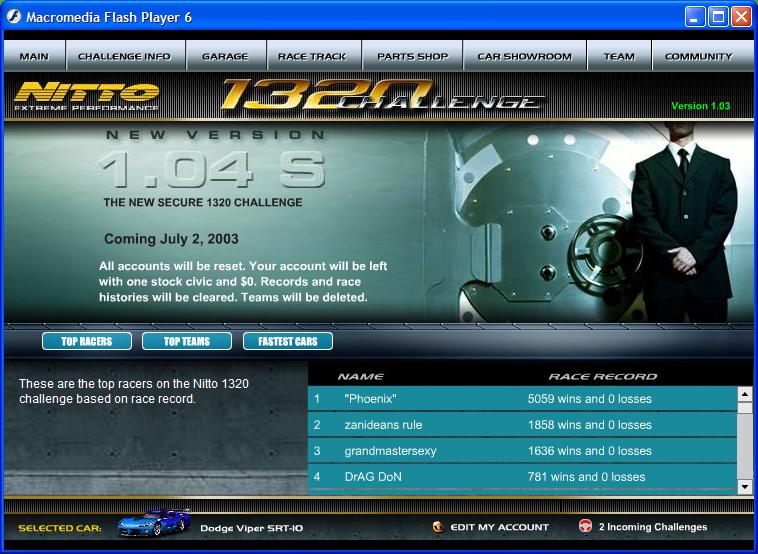
Task: Click the red steering wheel challenges icon
Action: coord(585,526)
